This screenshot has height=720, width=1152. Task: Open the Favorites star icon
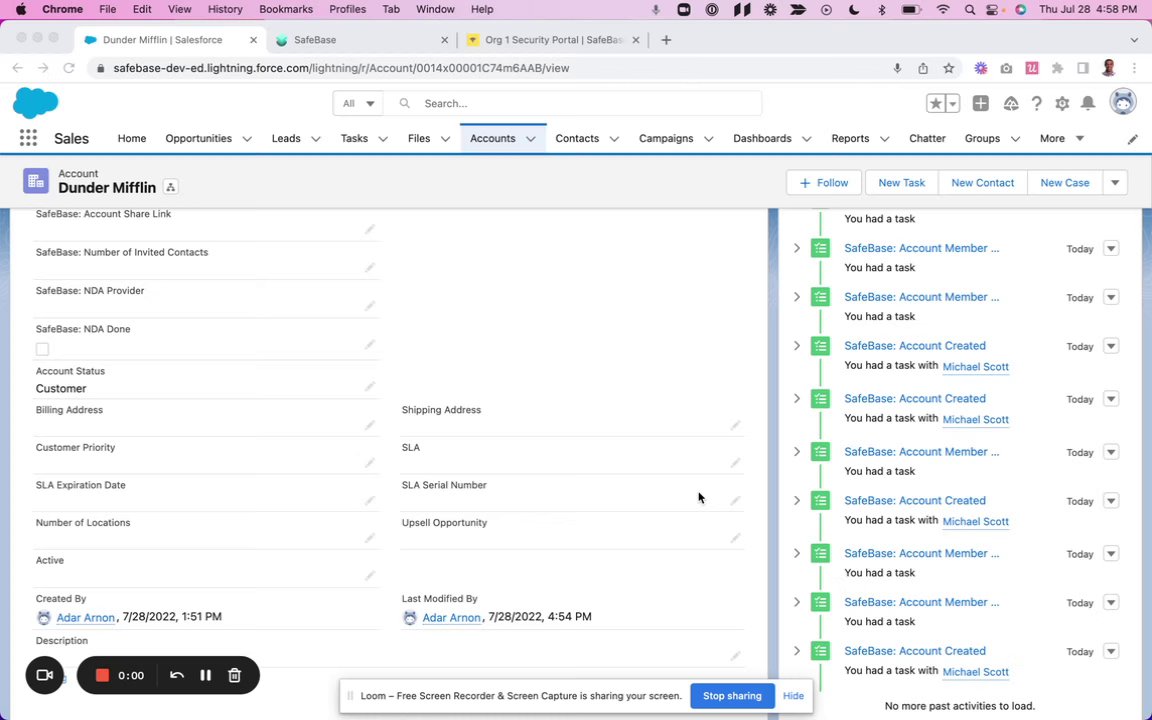(935, 104)
